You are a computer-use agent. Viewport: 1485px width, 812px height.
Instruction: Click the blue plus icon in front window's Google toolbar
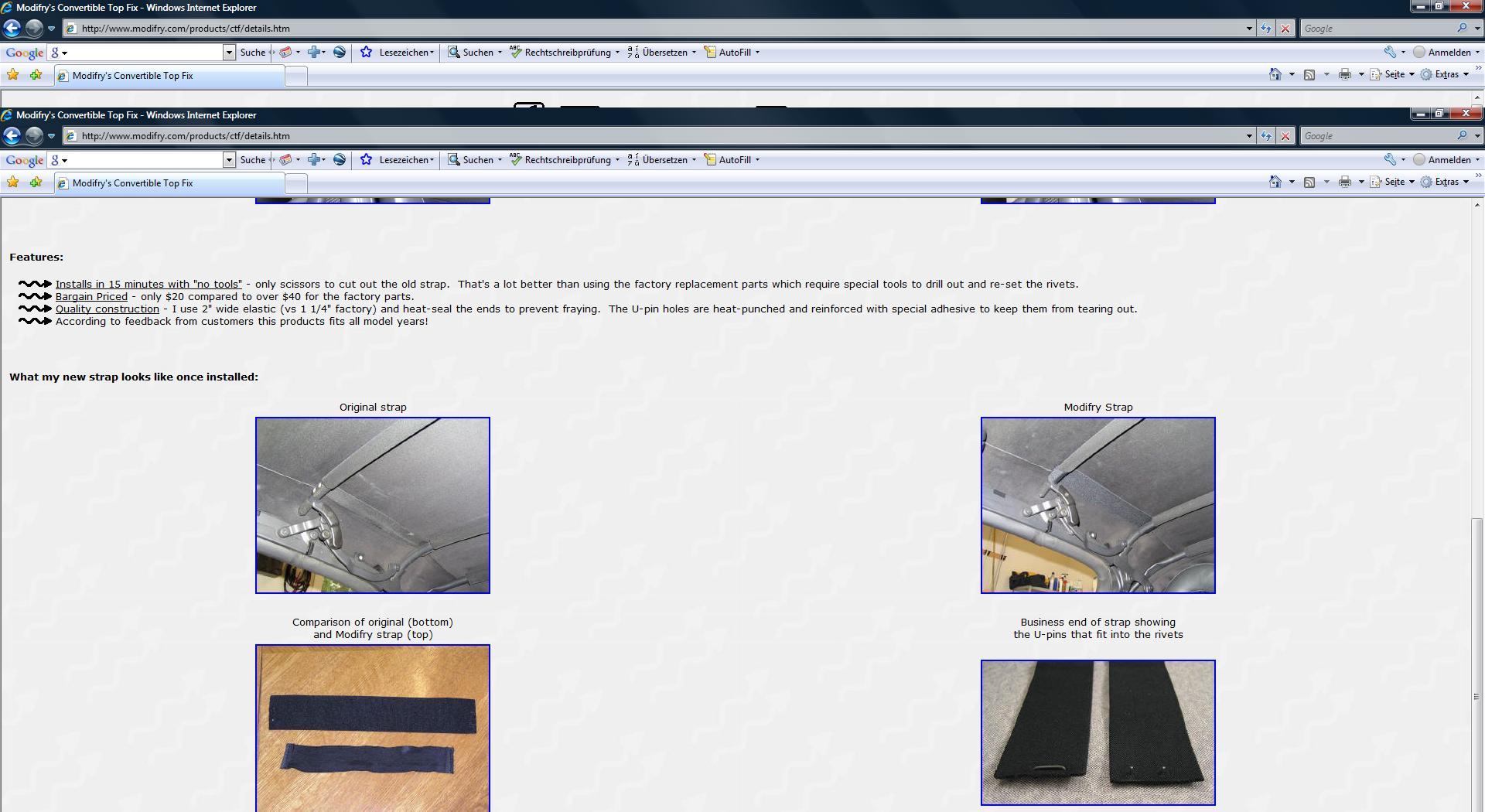314,160
